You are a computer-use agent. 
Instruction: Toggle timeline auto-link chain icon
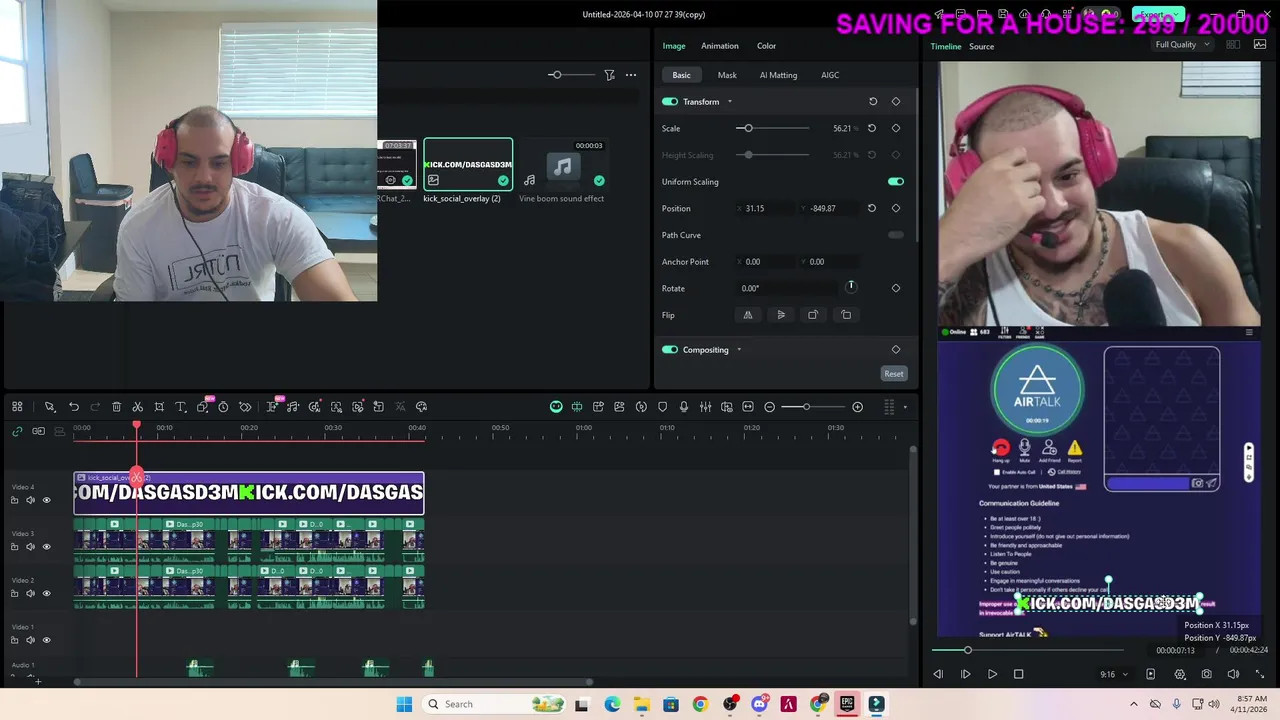17,431
